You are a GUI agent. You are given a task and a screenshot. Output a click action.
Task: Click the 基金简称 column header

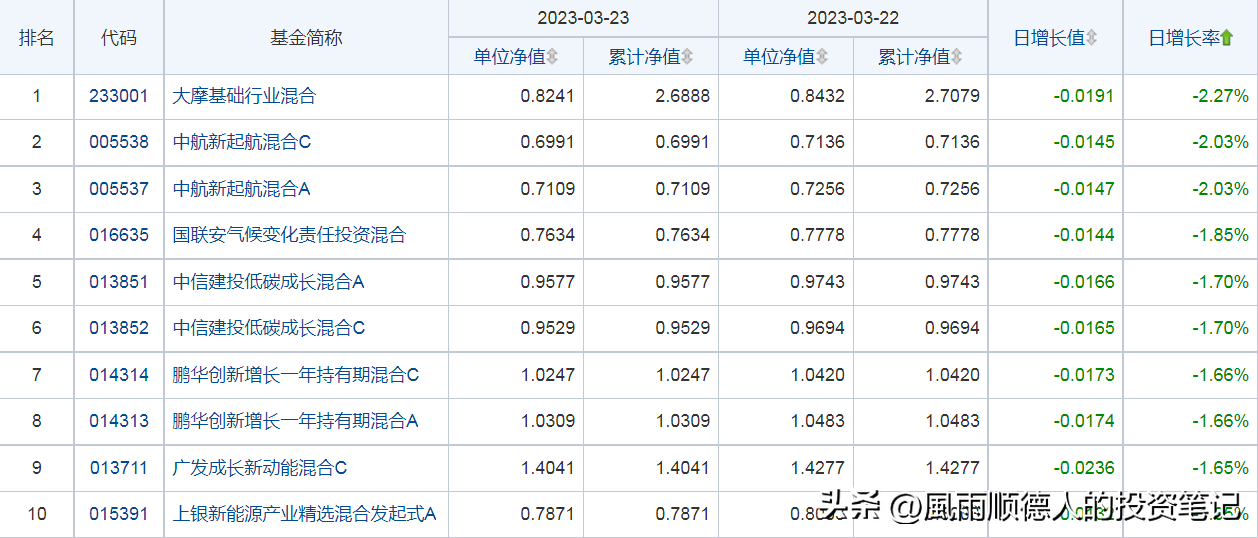point(306,38)
